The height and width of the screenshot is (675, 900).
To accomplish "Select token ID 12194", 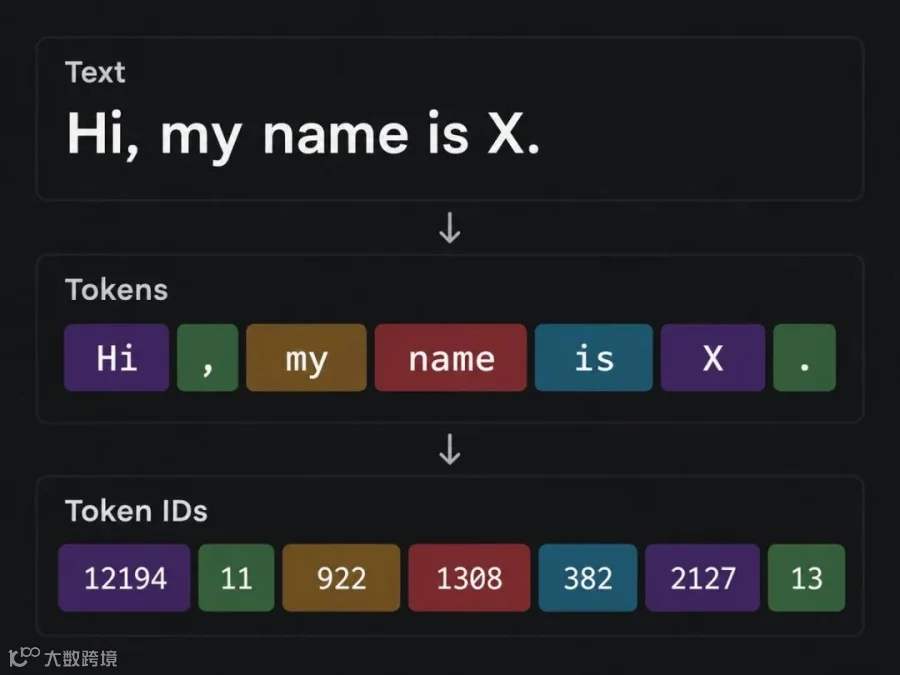I will click(x=125, y=578).
